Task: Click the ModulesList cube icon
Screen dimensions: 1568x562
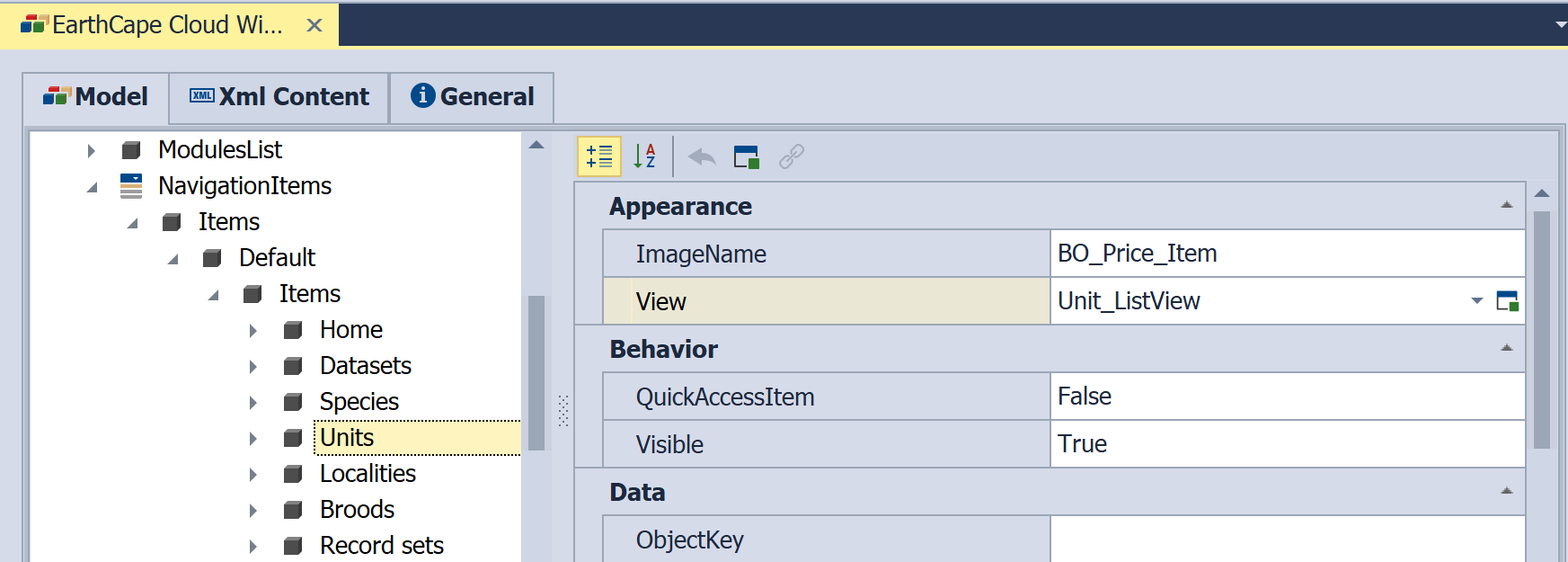Action: coord(131,150)
